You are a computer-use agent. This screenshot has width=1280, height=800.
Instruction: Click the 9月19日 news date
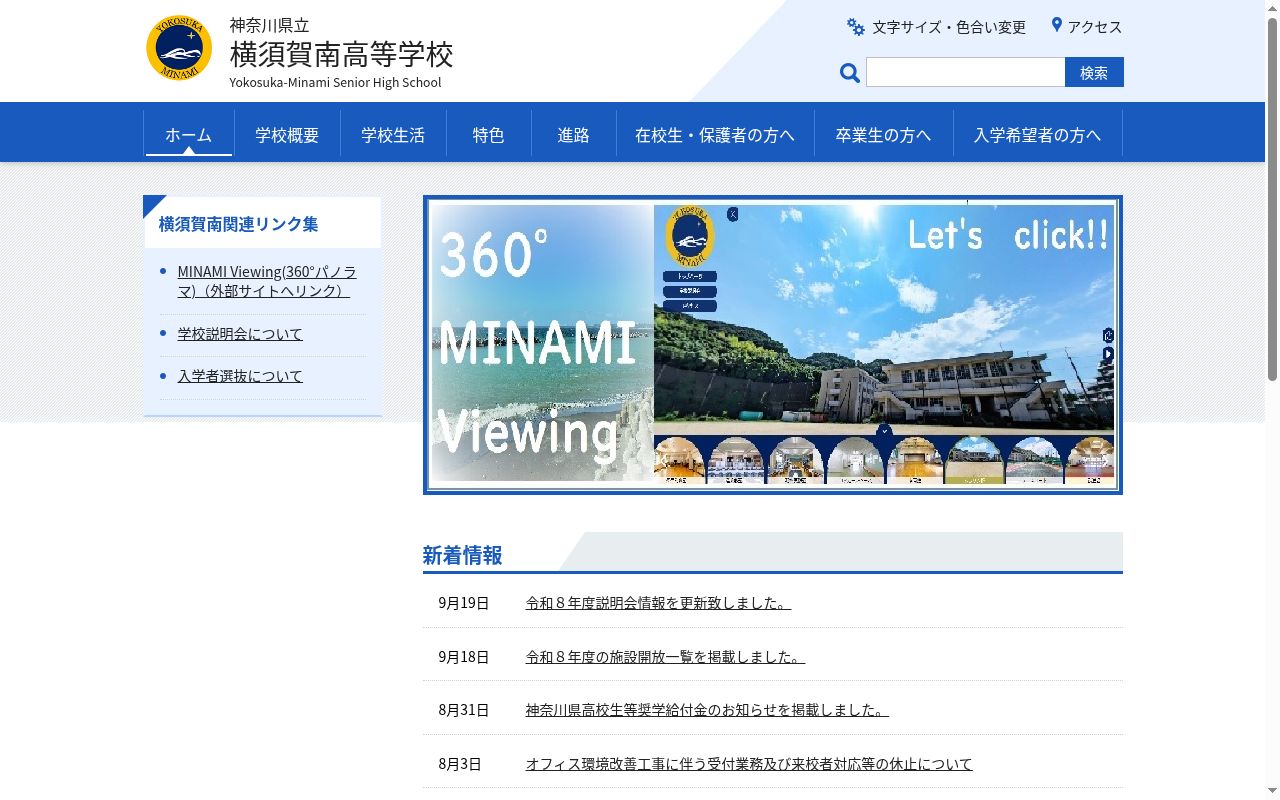pyautogui.click(x=464, y=603)
